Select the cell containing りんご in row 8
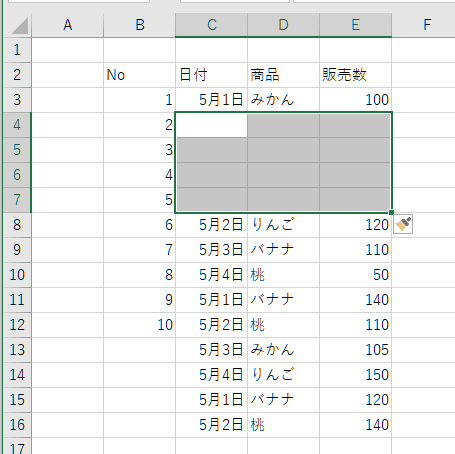 coord(283,225)
